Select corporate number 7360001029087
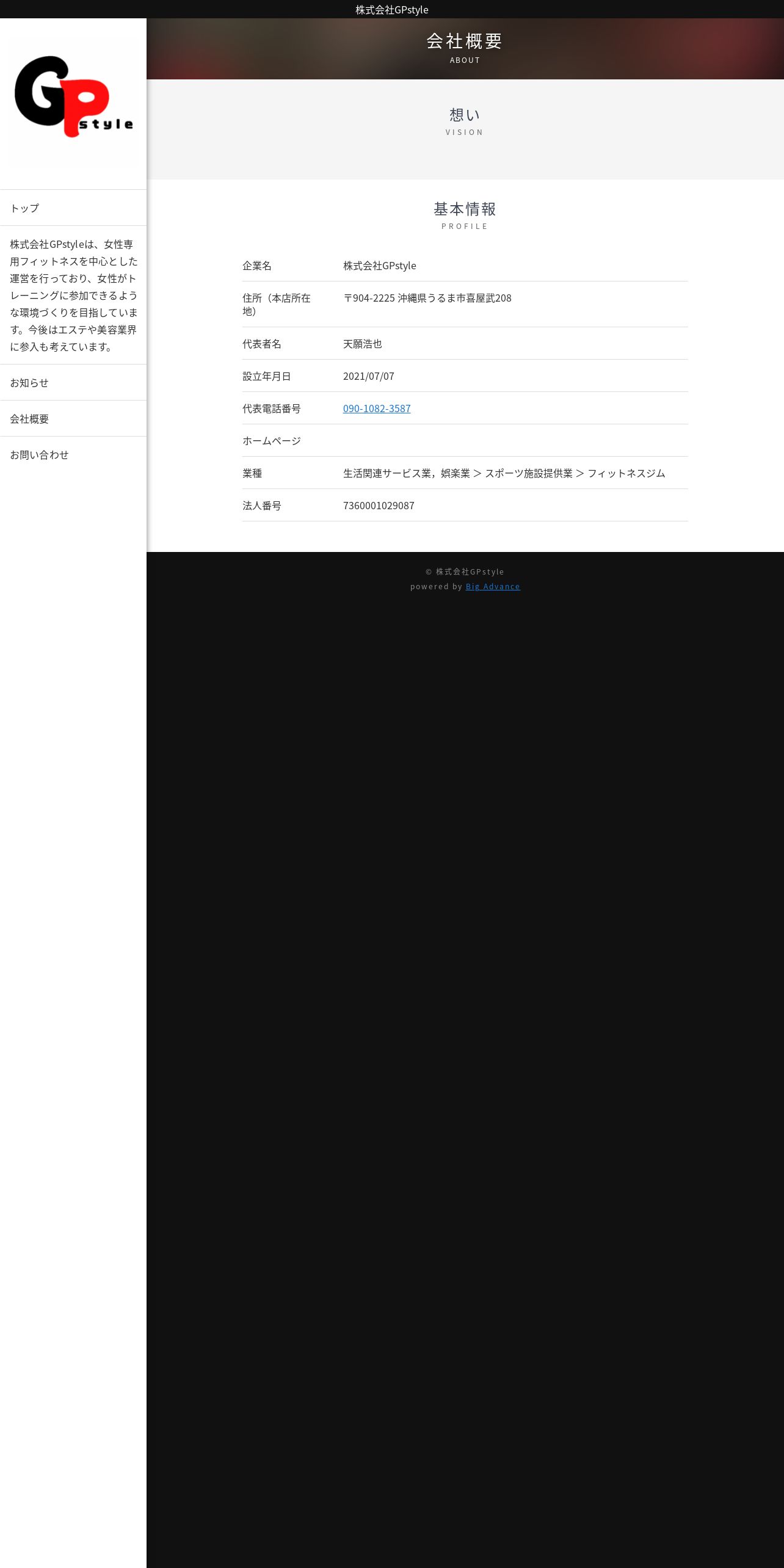Viewport: 784px width, 1568px height. click(x=379, y=506)
